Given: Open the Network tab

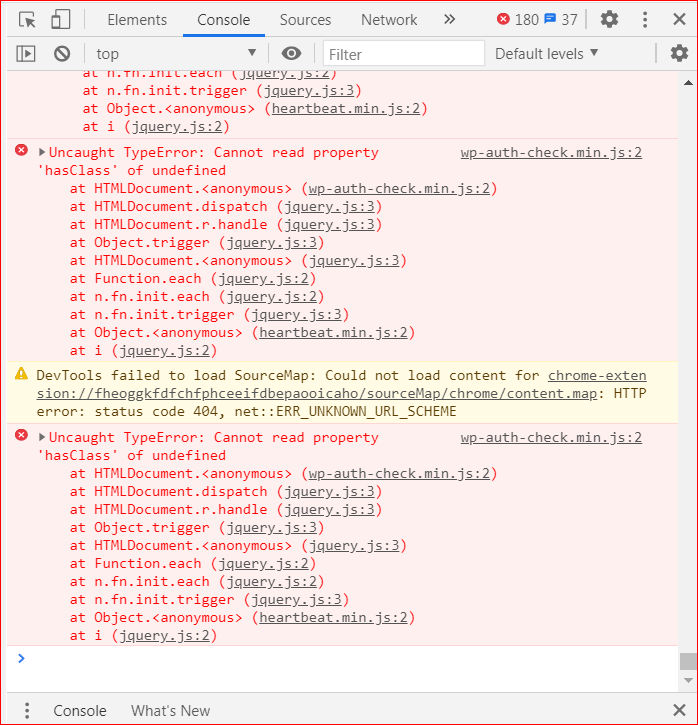Looking at the screenshot, I should (389, 20).
